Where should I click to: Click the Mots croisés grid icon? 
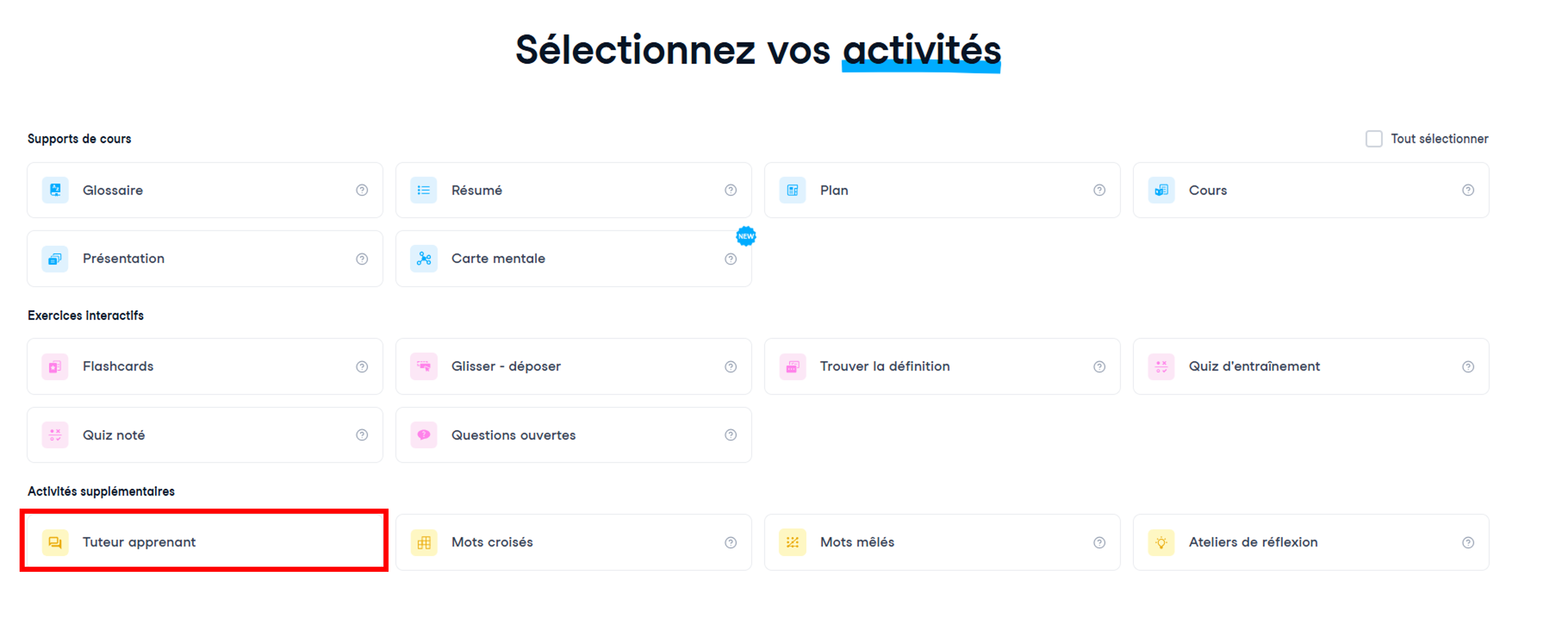(424, 543)
